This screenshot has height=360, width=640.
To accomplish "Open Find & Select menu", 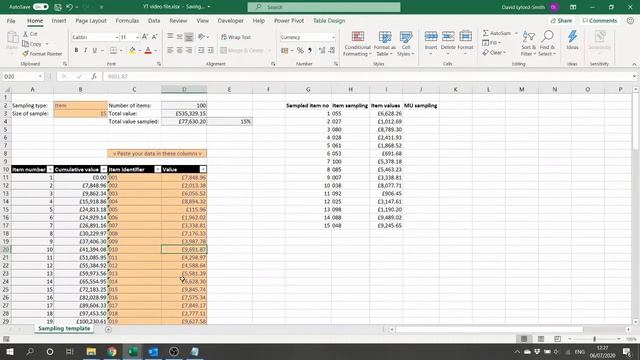I will coord(547,43).
